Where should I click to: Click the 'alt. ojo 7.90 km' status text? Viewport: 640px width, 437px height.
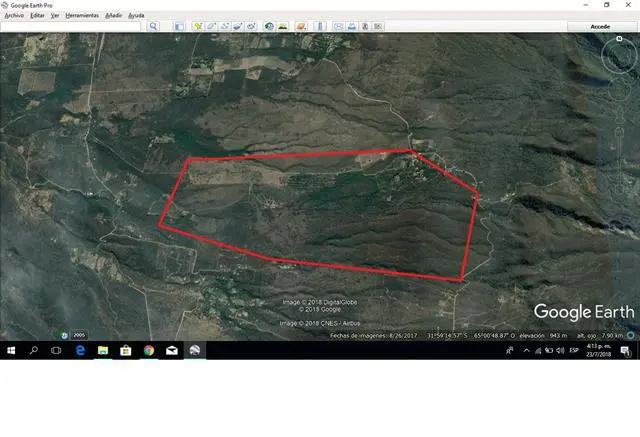tap(600, 335)
